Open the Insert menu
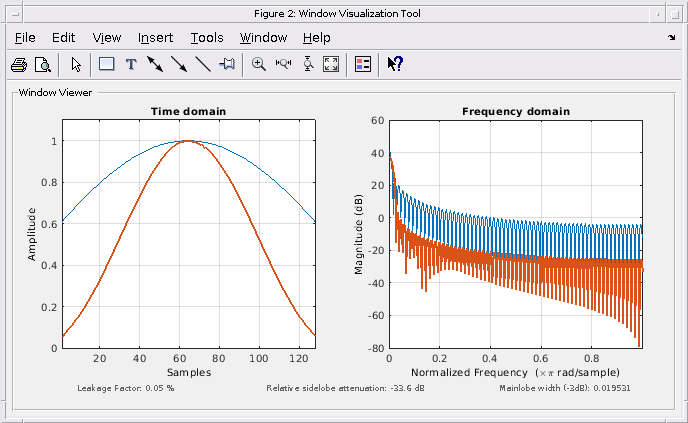The image size is (688, 423). coord(155,38)
